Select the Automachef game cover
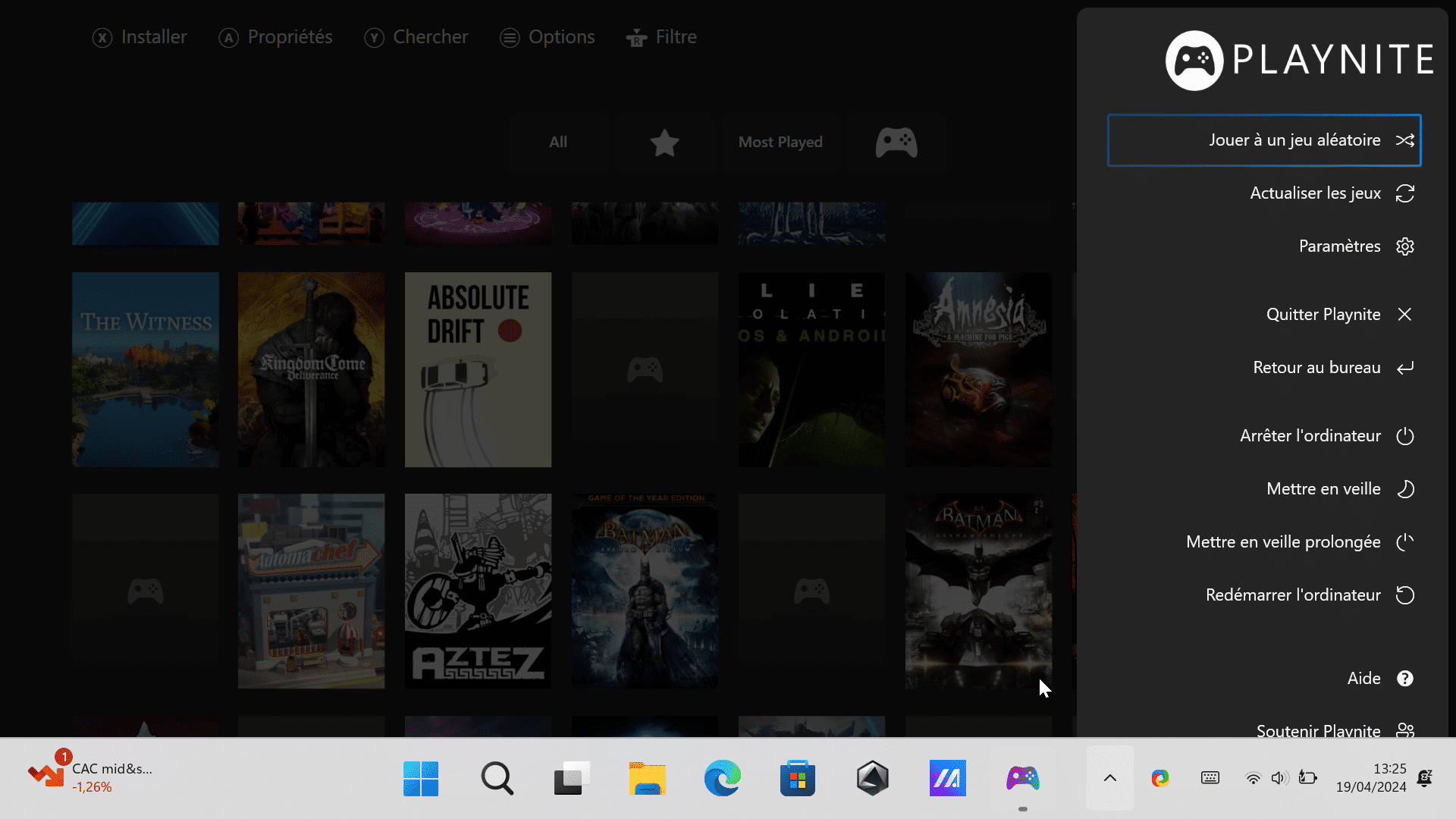This screenshot has height=819, width=1456. pos(311,591)
